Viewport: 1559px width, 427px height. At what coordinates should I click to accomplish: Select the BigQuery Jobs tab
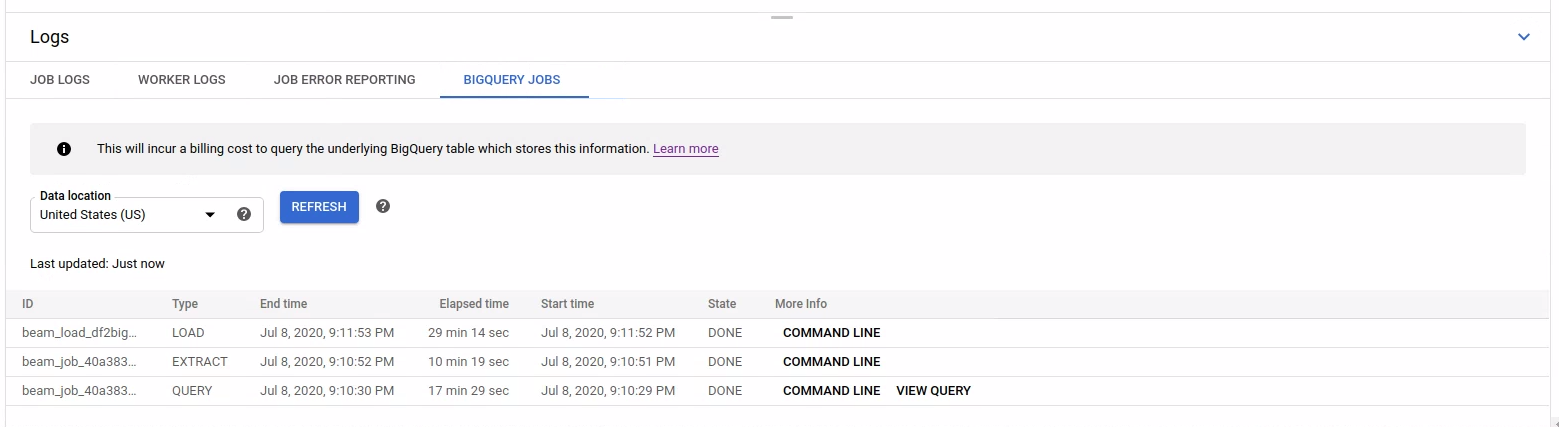pos(514,80)
